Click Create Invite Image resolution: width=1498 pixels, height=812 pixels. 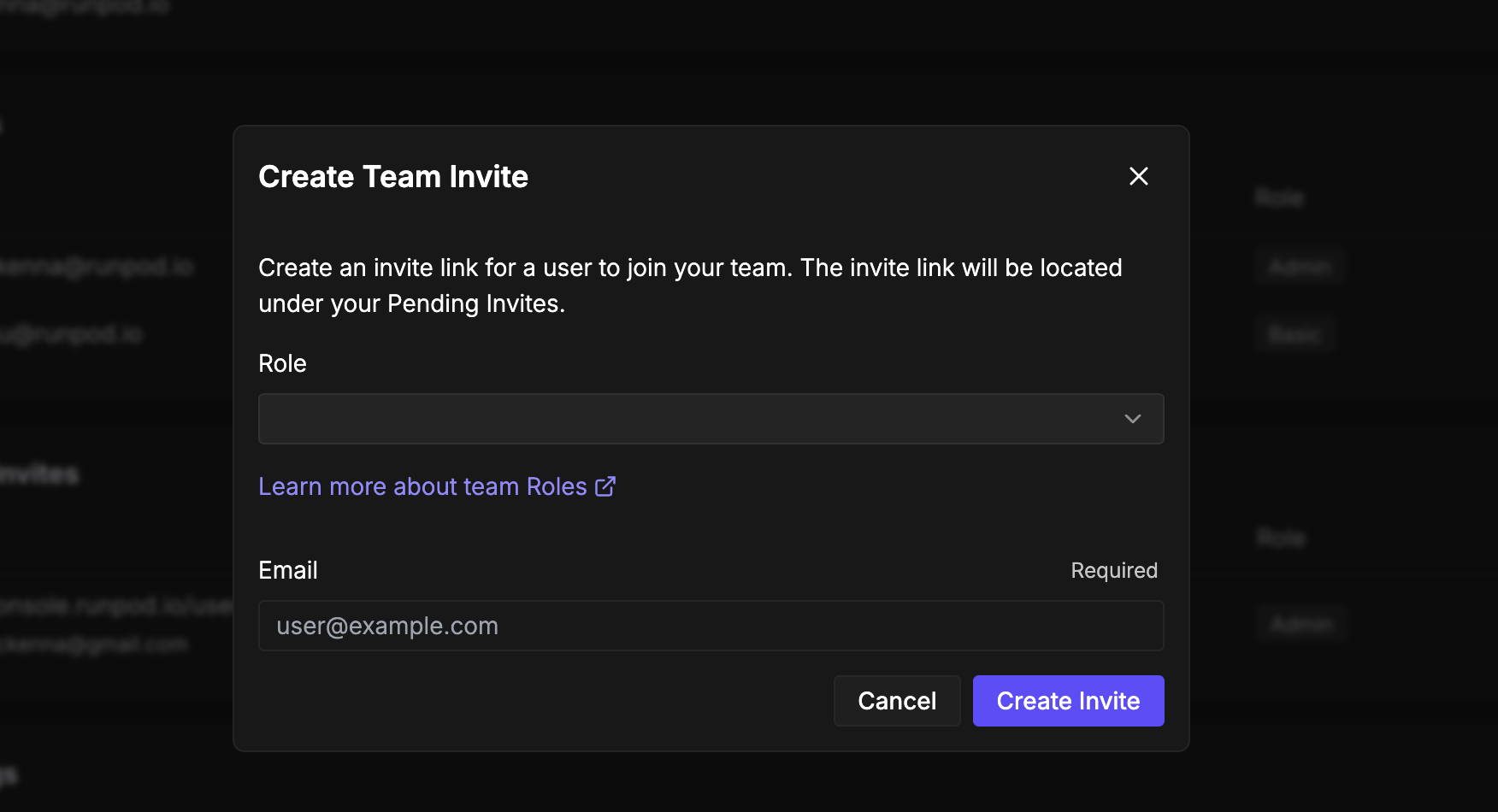point(1068,700)
